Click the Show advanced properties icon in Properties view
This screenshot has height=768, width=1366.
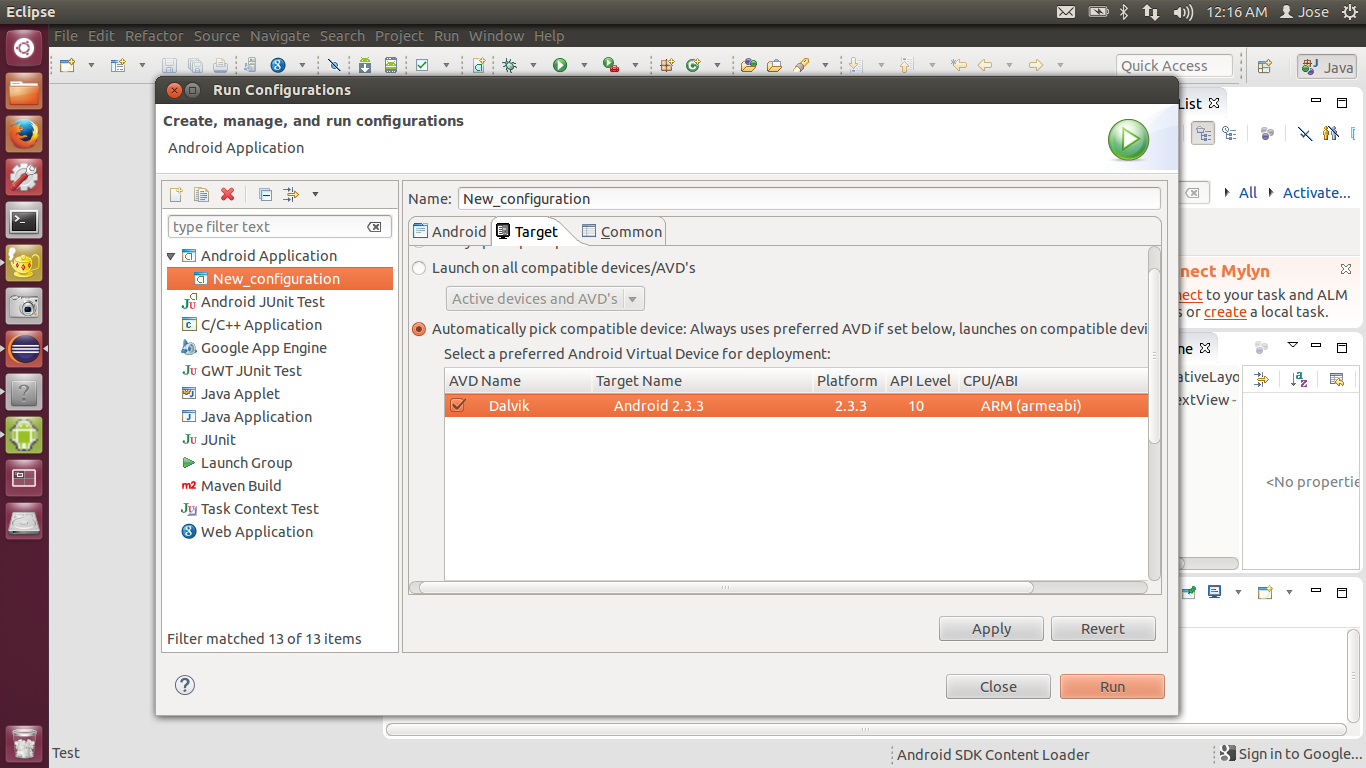[x=1261, y=379]
